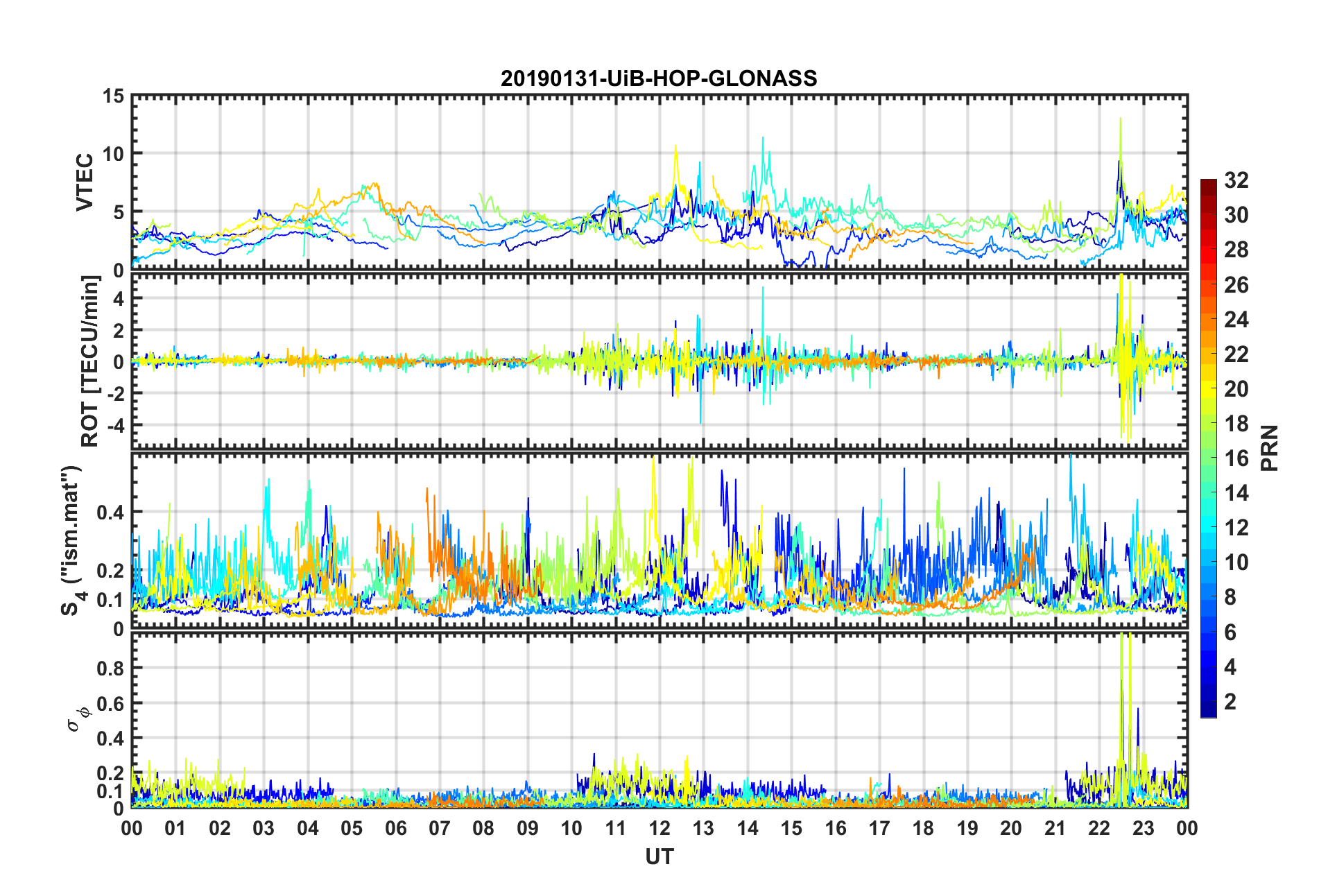Click x-axis tick label 14
The width and height of the screenshot is (1319, 896).
coord(748,828)
